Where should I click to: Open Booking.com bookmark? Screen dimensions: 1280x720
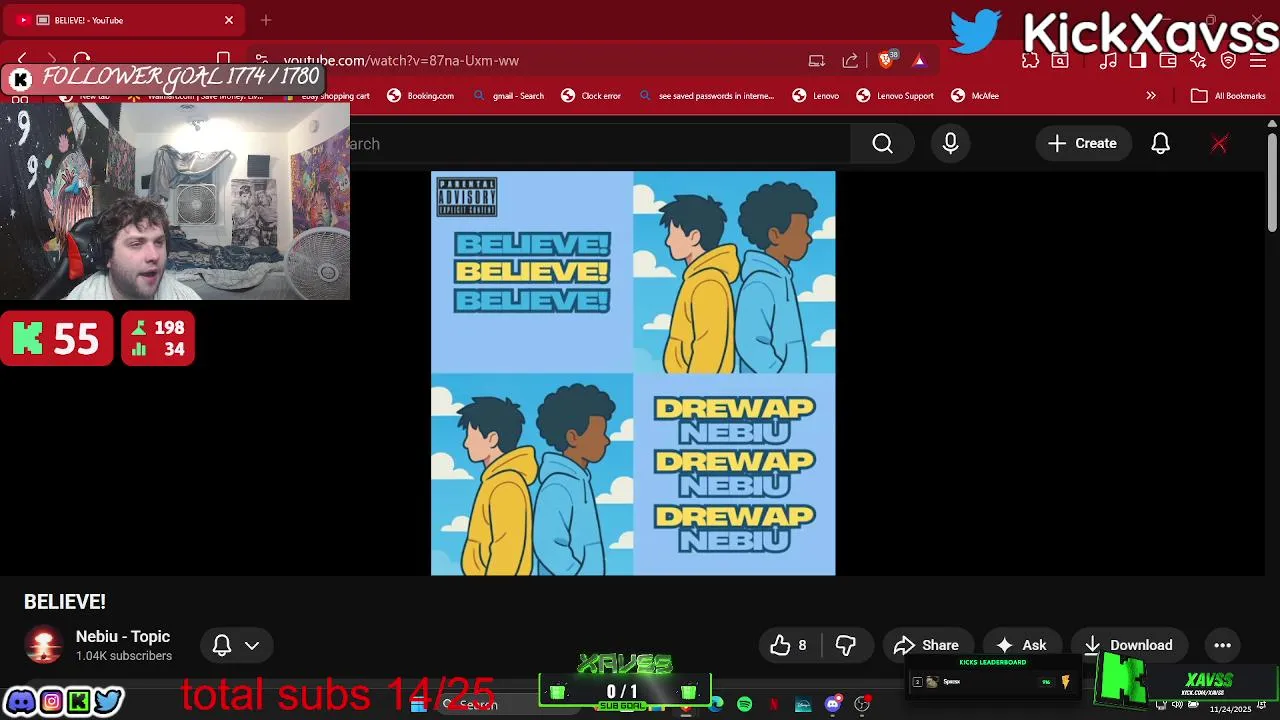[420, 96]
